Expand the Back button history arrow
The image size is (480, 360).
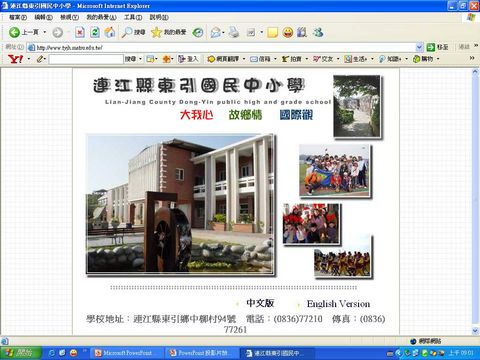[45, 32]
